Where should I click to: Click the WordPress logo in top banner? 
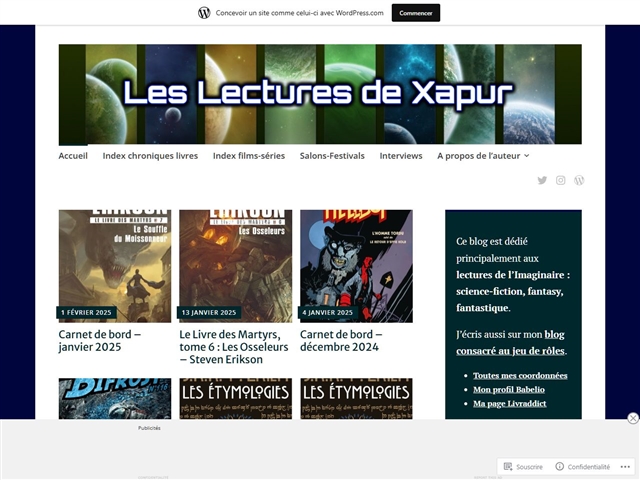(204, 13)
